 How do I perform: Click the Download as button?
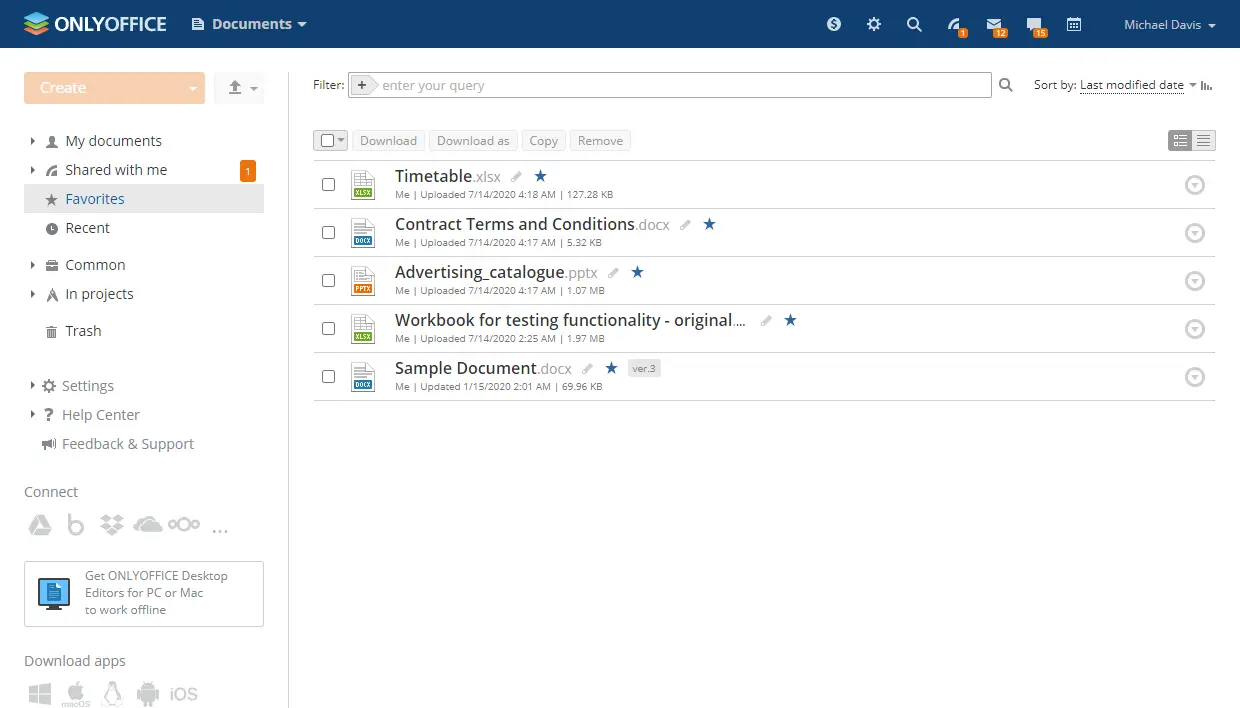(x=473, y=140)
